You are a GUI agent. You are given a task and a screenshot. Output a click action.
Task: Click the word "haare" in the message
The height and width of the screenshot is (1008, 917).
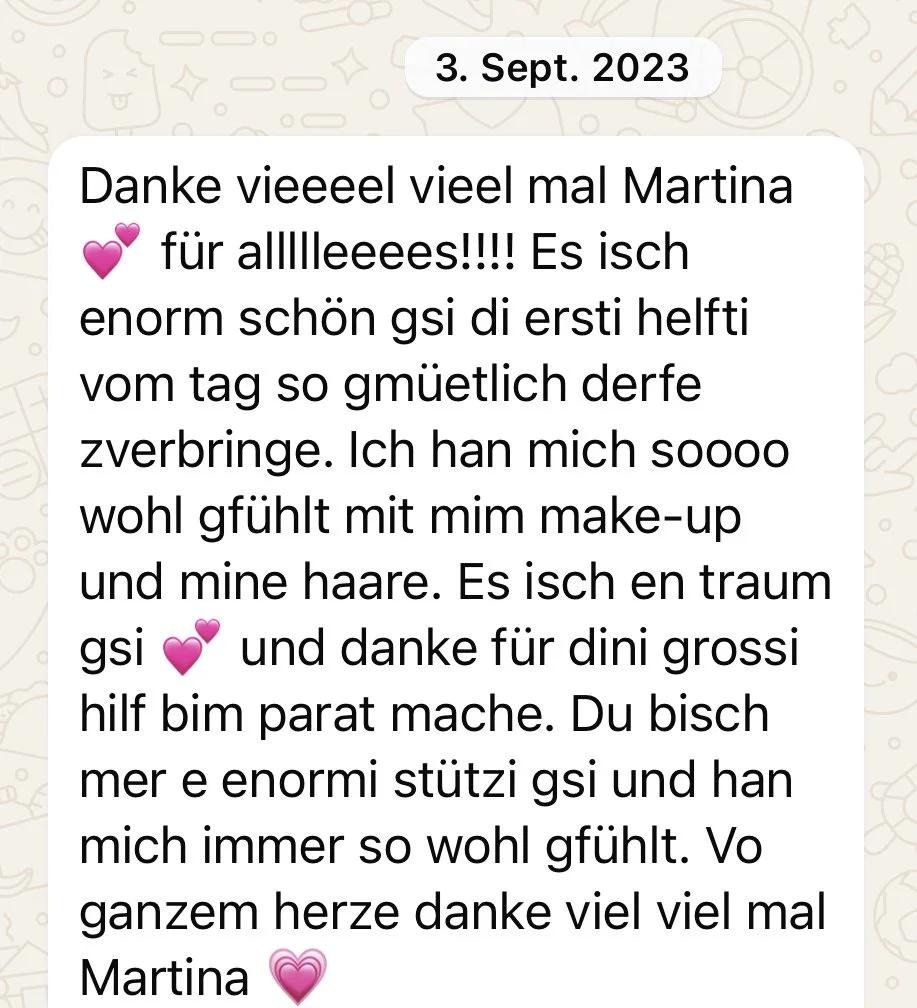[371, 582]
